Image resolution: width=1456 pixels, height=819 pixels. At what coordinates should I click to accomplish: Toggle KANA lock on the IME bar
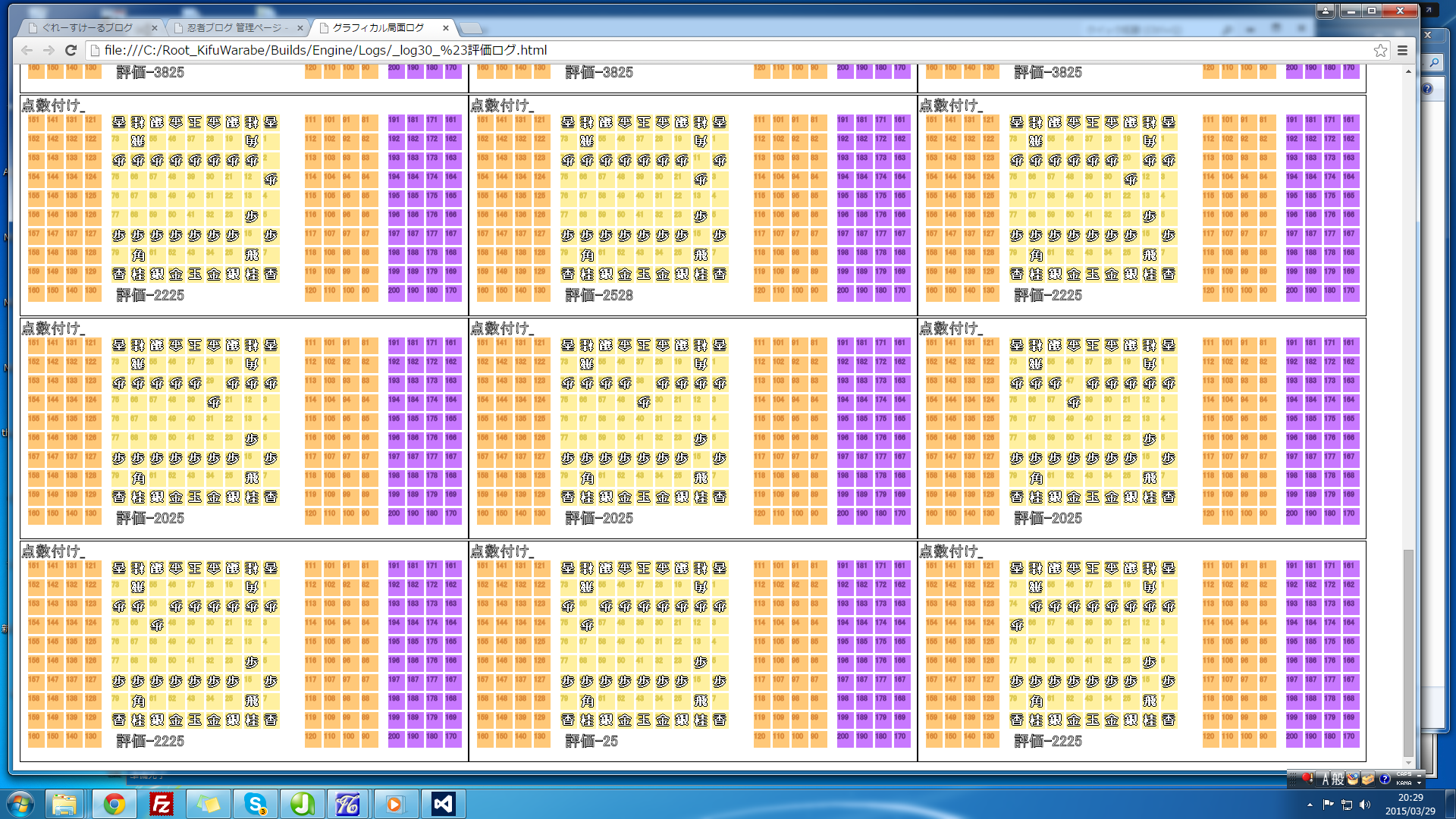(x=1404, y=783)
